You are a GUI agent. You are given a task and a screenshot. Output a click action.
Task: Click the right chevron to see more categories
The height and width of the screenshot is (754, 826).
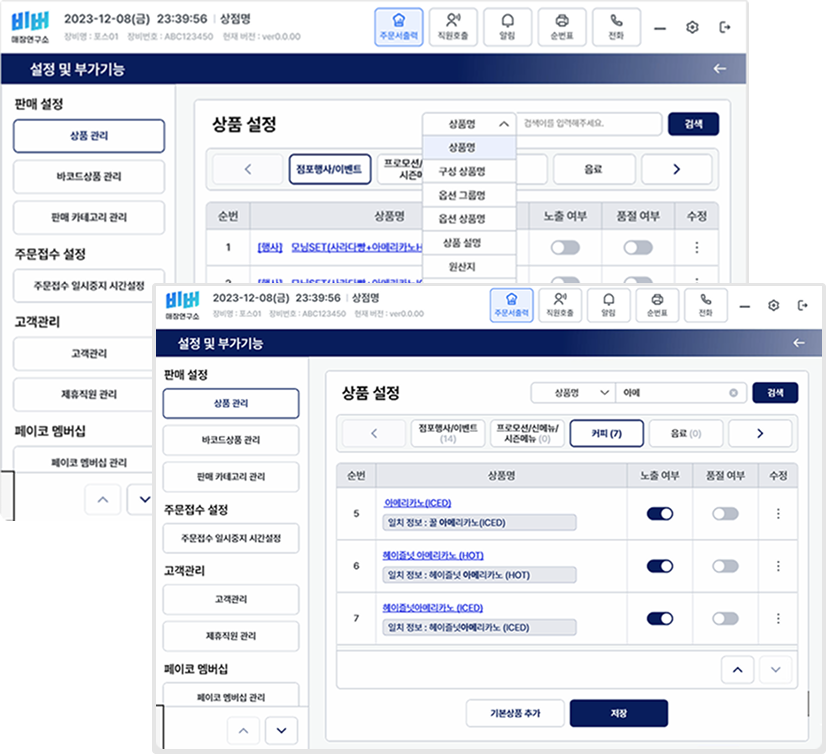coord(760,433)
